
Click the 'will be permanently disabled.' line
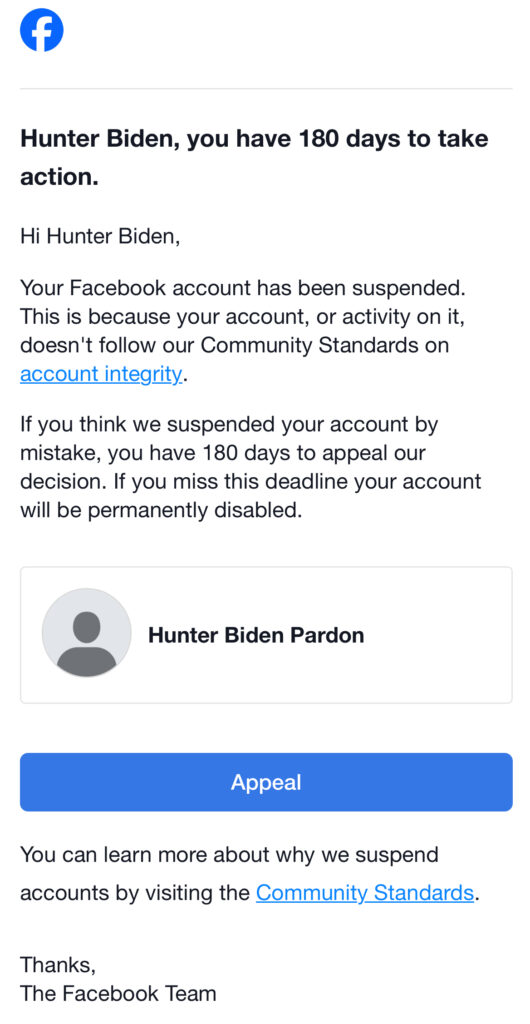pos(161,510)
